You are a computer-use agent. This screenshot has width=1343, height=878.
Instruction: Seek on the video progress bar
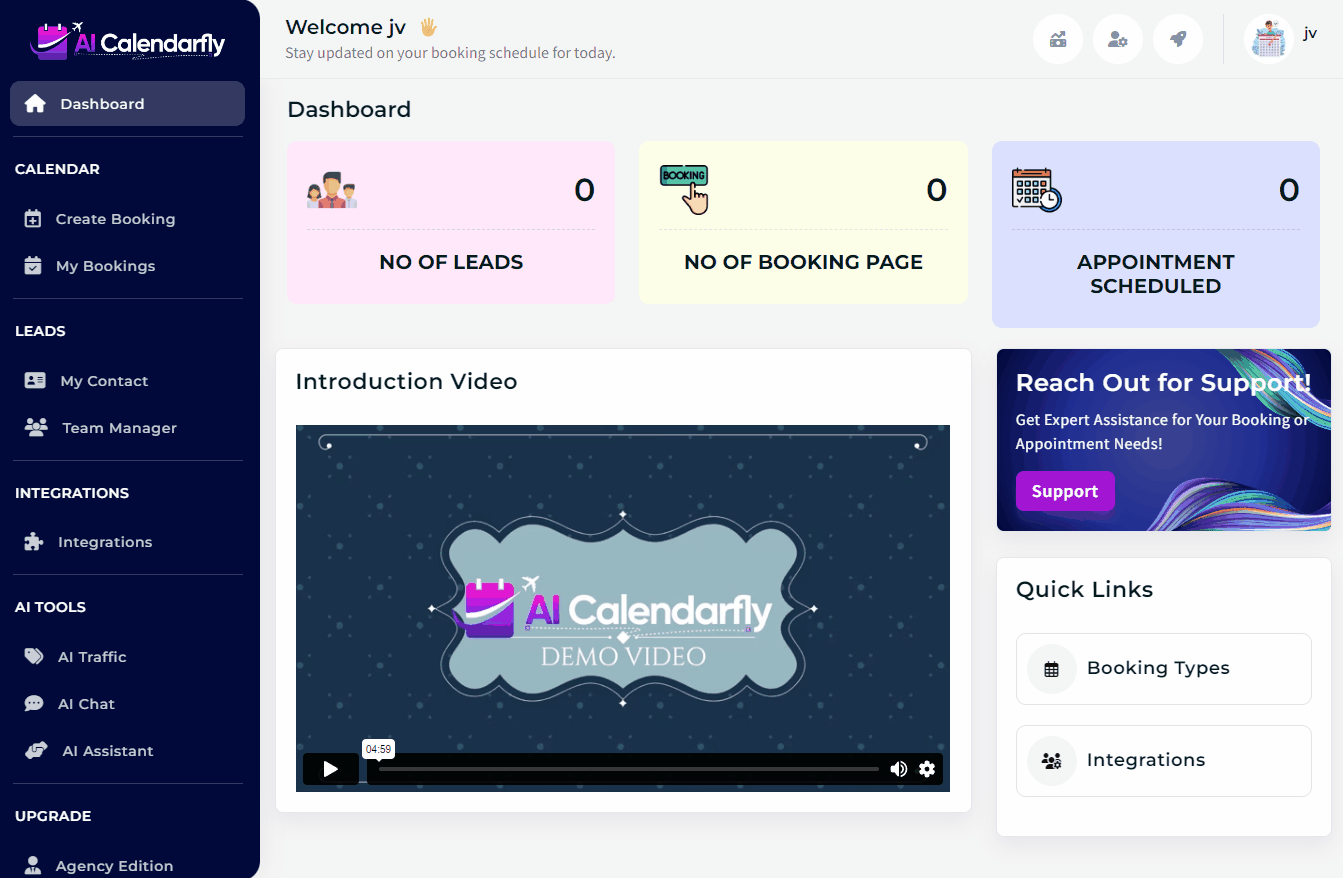[x=629, y=769]
